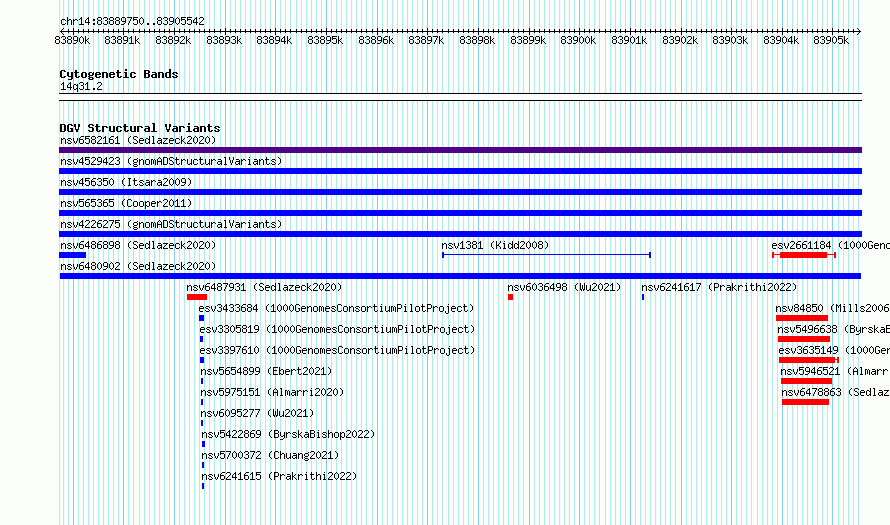Open esv3433684 variant label
Viewport: 890px width, 525px height.
[336, 308]
